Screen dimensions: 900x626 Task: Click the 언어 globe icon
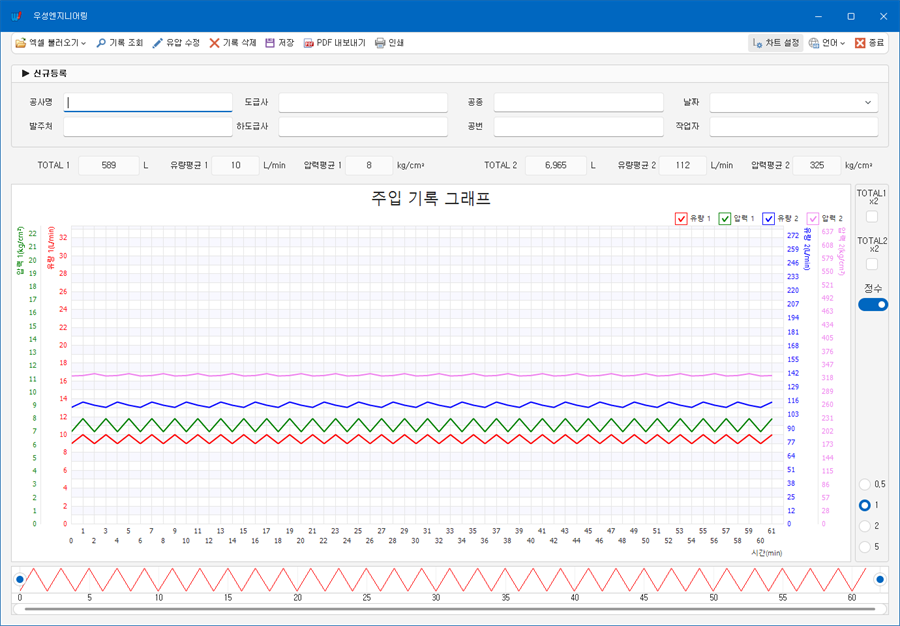[x=814, y=43]
